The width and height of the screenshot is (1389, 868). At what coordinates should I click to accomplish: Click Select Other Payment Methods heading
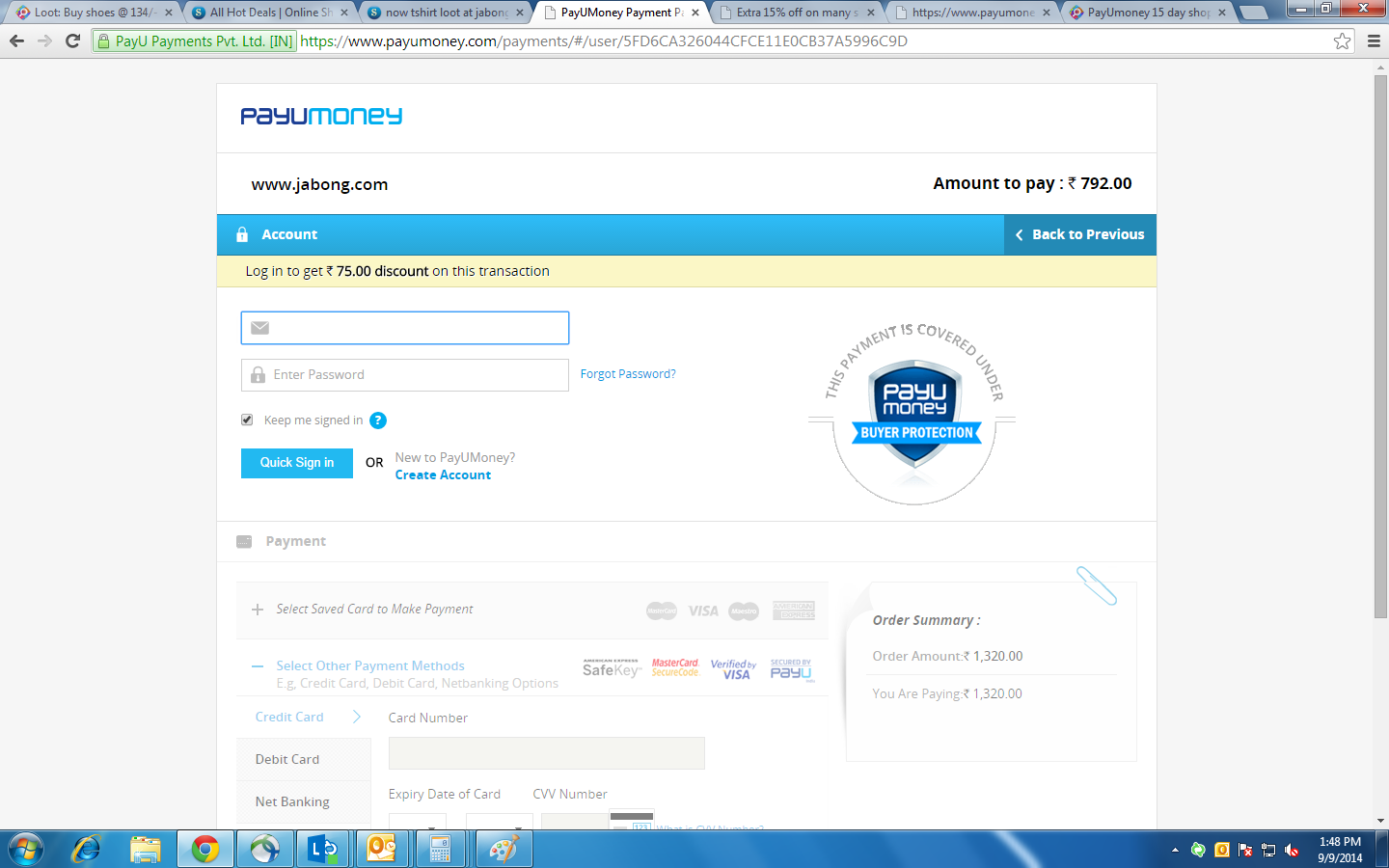370,665
